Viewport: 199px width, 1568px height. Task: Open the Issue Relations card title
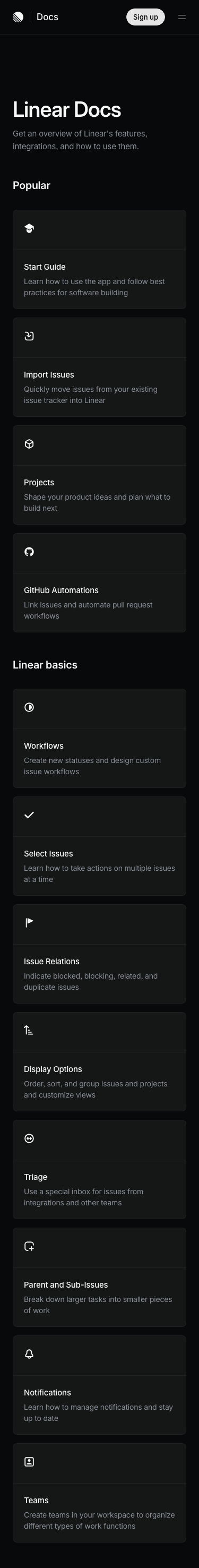(51, 962)
